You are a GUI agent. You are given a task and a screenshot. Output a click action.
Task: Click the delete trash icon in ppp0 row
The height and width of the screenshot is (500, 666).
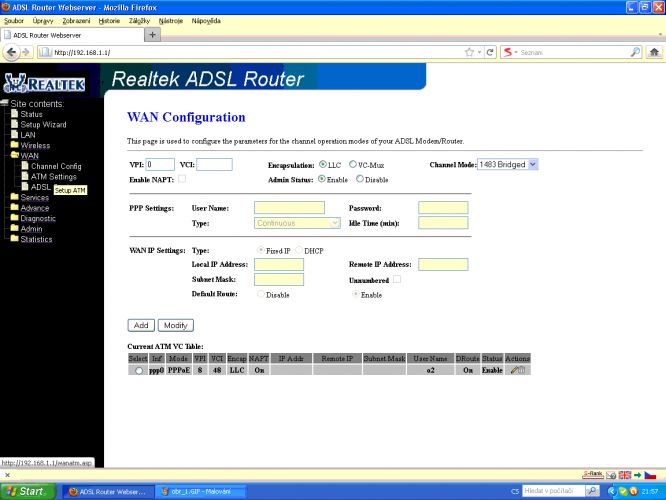click(x=522, y=370)
